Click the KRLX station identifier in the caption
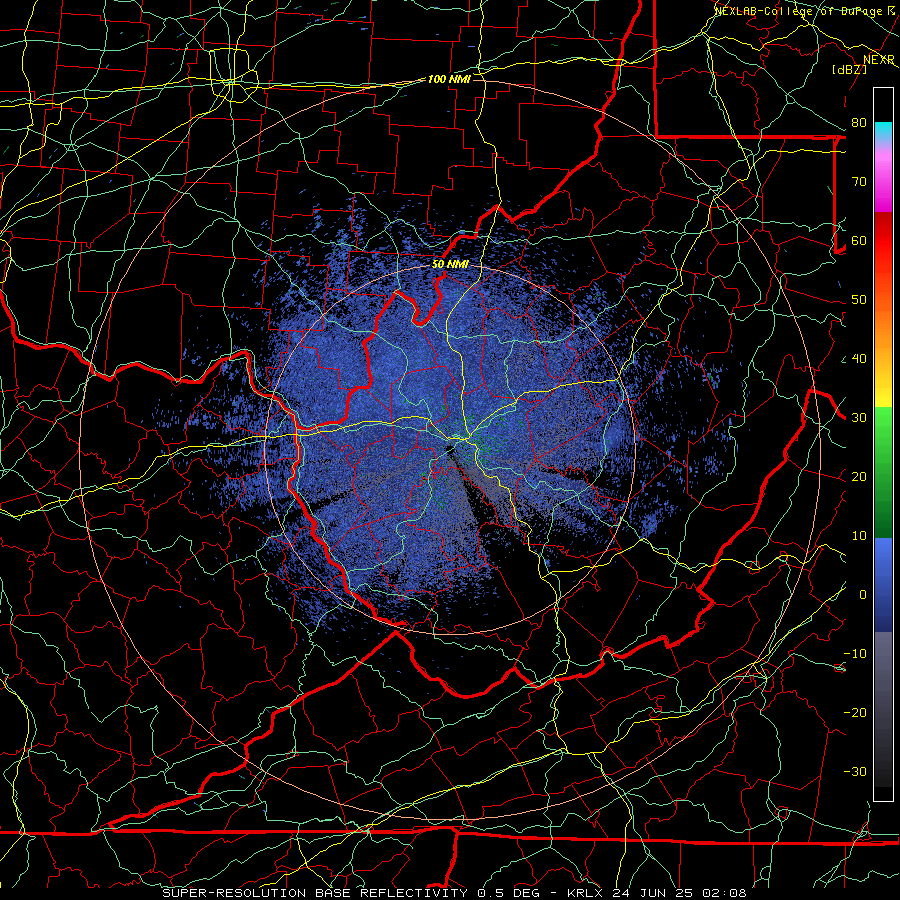 coord(585,893)
